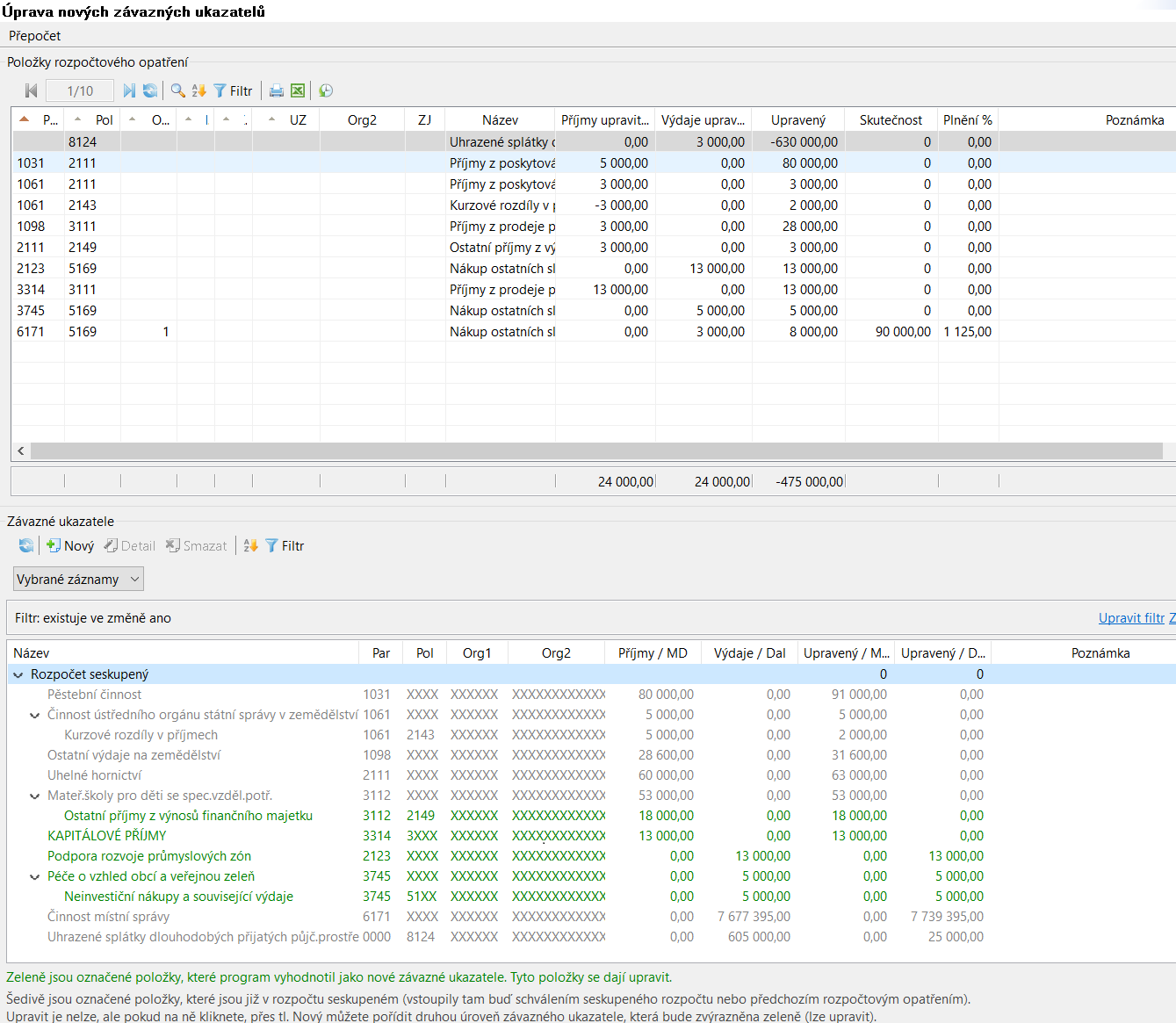This screenshot has height=1023, width=1176.
Task: Click the Příjmy / MD column header
Action: [653, 652]
